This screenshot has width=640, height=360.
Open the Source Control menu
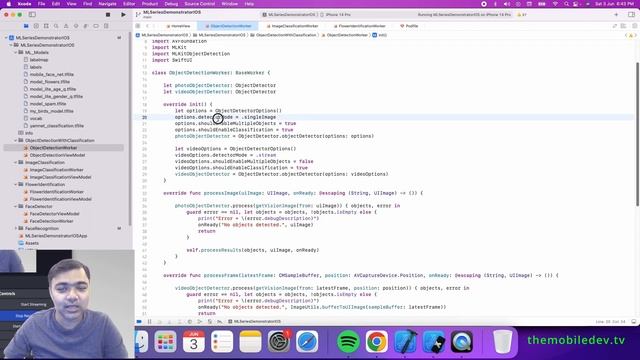pos(200,4)
